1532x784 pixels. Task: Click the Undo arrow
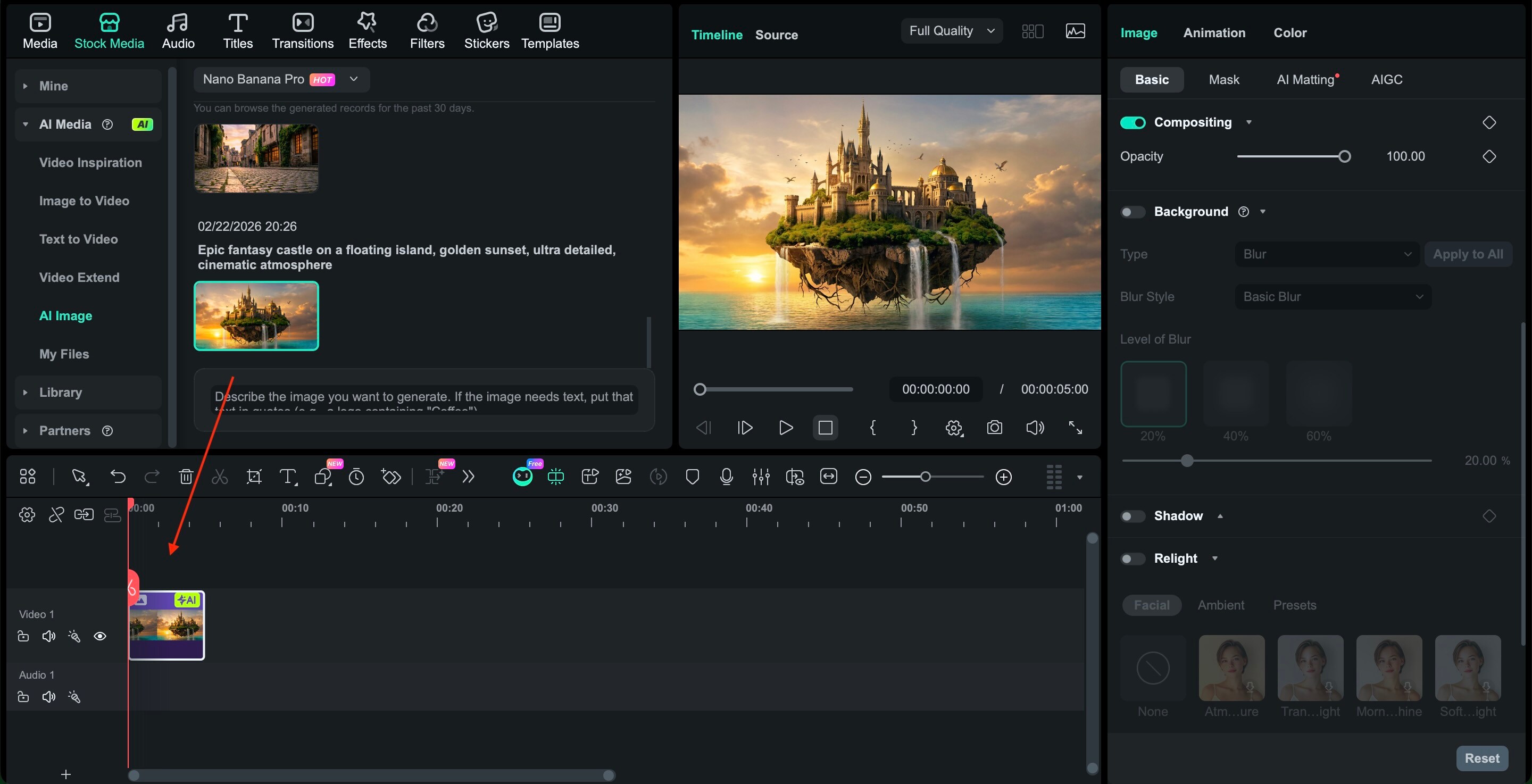pyautogui.click(x=118, y=477)
